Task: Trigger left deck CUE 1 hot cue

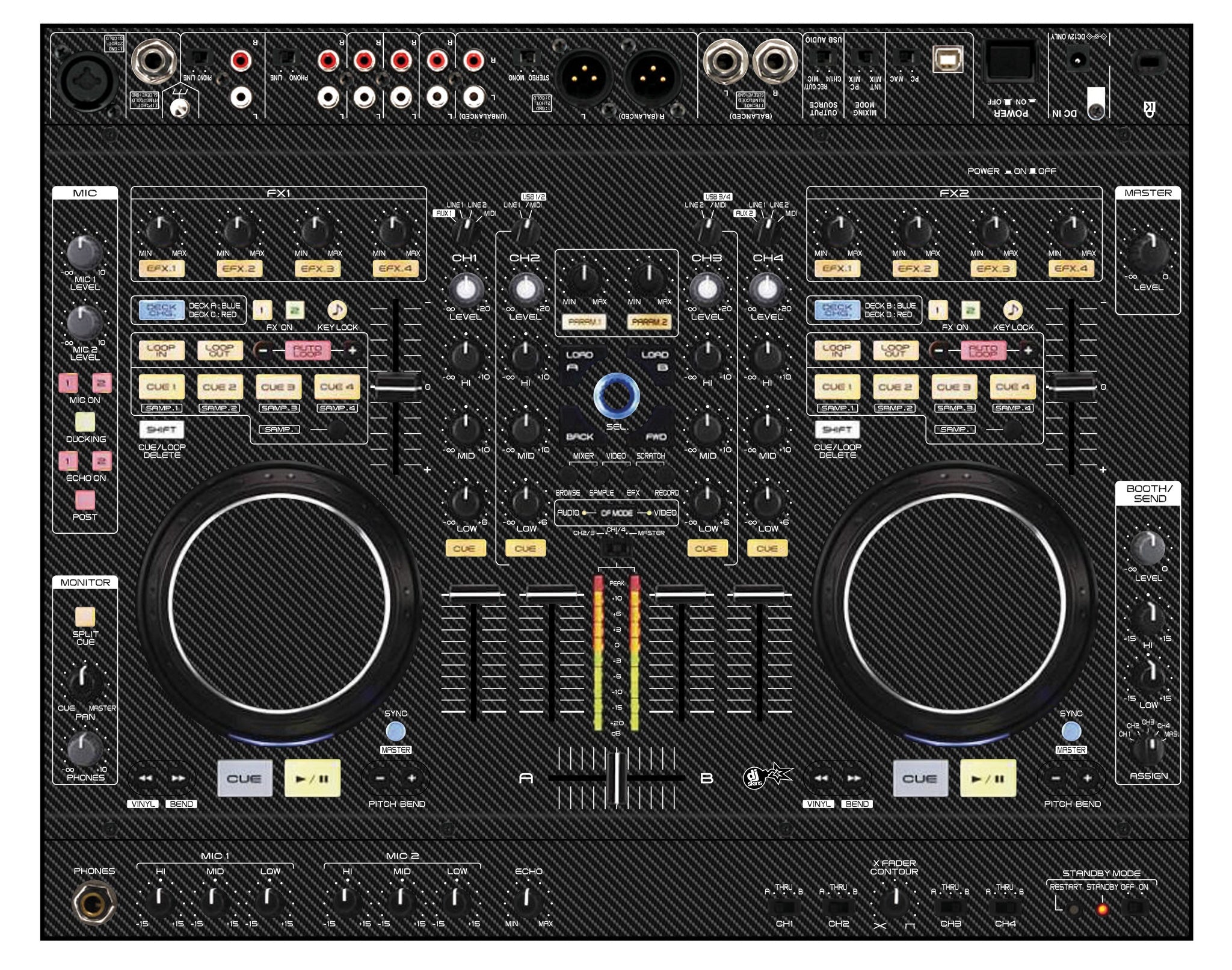Action: pyautogui.click(x=161, y=387)
